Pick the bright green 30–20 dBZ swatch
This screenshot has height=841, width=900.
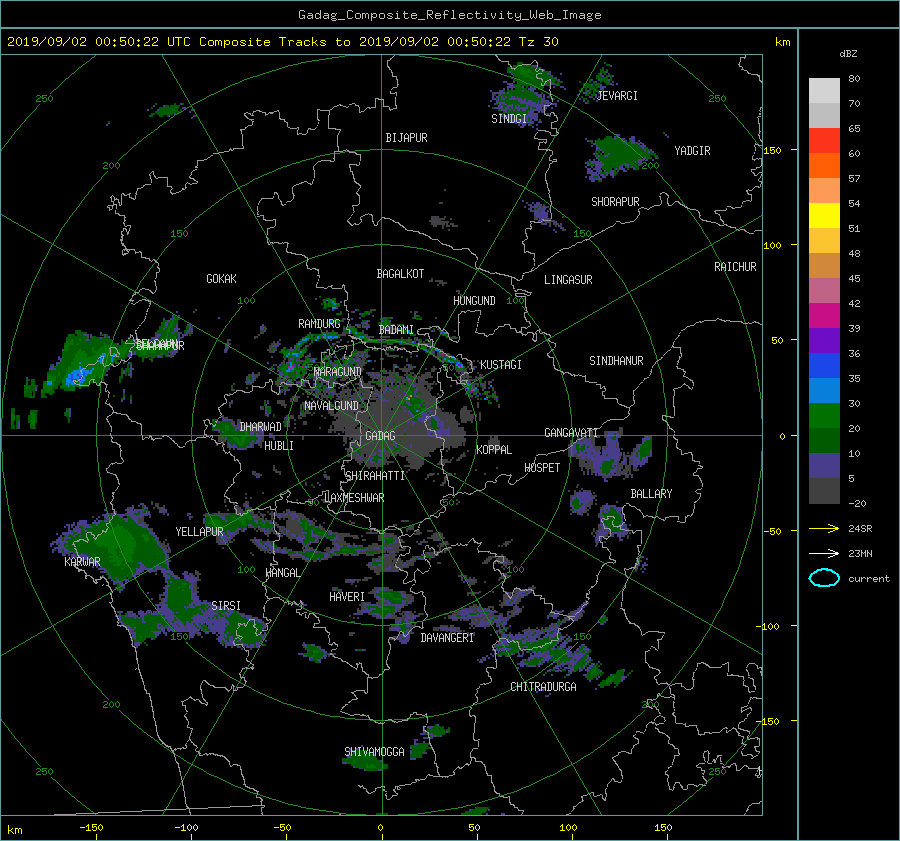point(824,416)
